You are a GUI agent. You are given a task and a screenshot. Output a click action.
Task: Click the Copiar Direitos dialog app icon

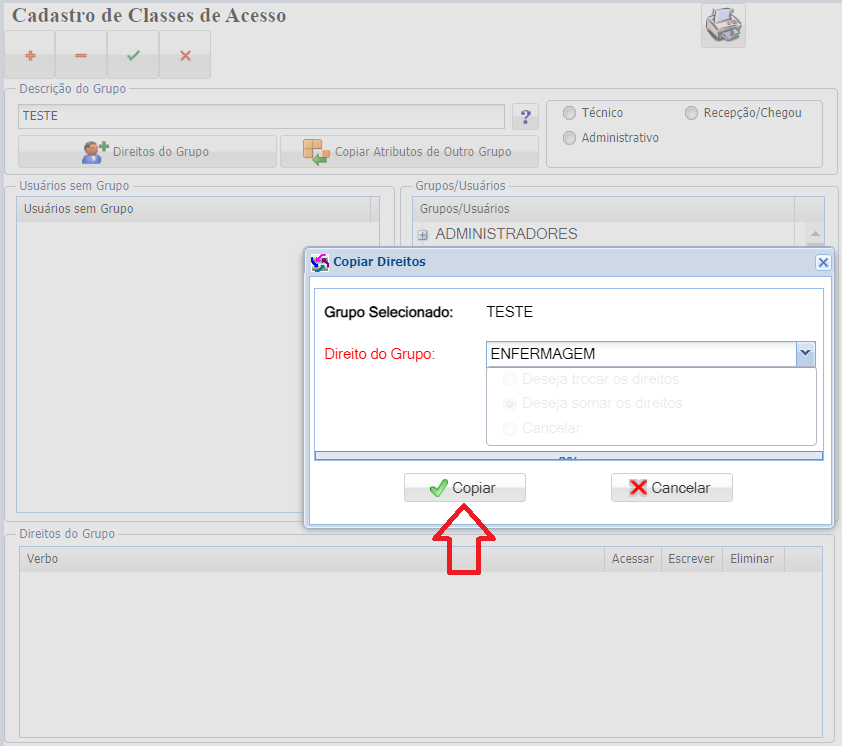coord(320,262)
